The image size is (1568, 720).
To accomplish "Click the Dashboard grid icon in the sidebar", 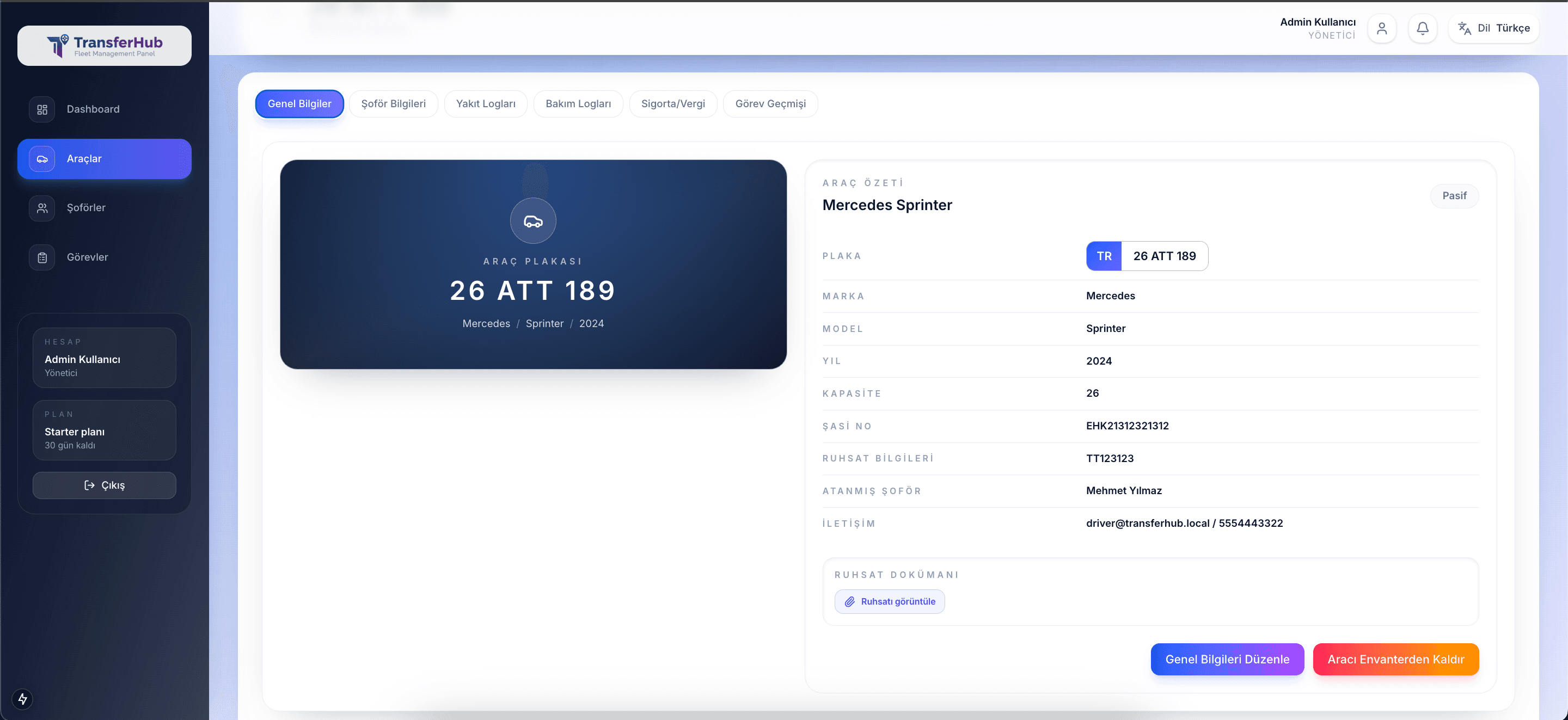I will [x=42, y=109].
